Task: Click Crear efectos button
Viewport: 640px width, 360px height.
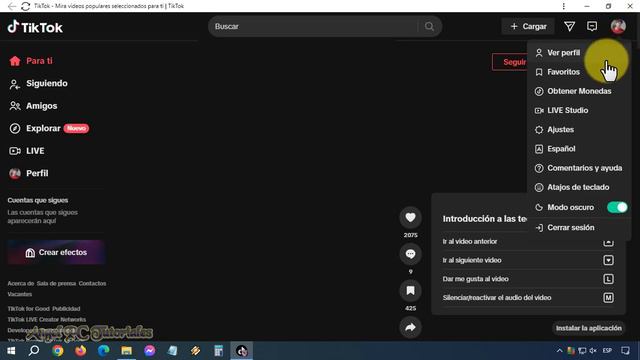Action: pyautogui.click(x=56, y=252)
